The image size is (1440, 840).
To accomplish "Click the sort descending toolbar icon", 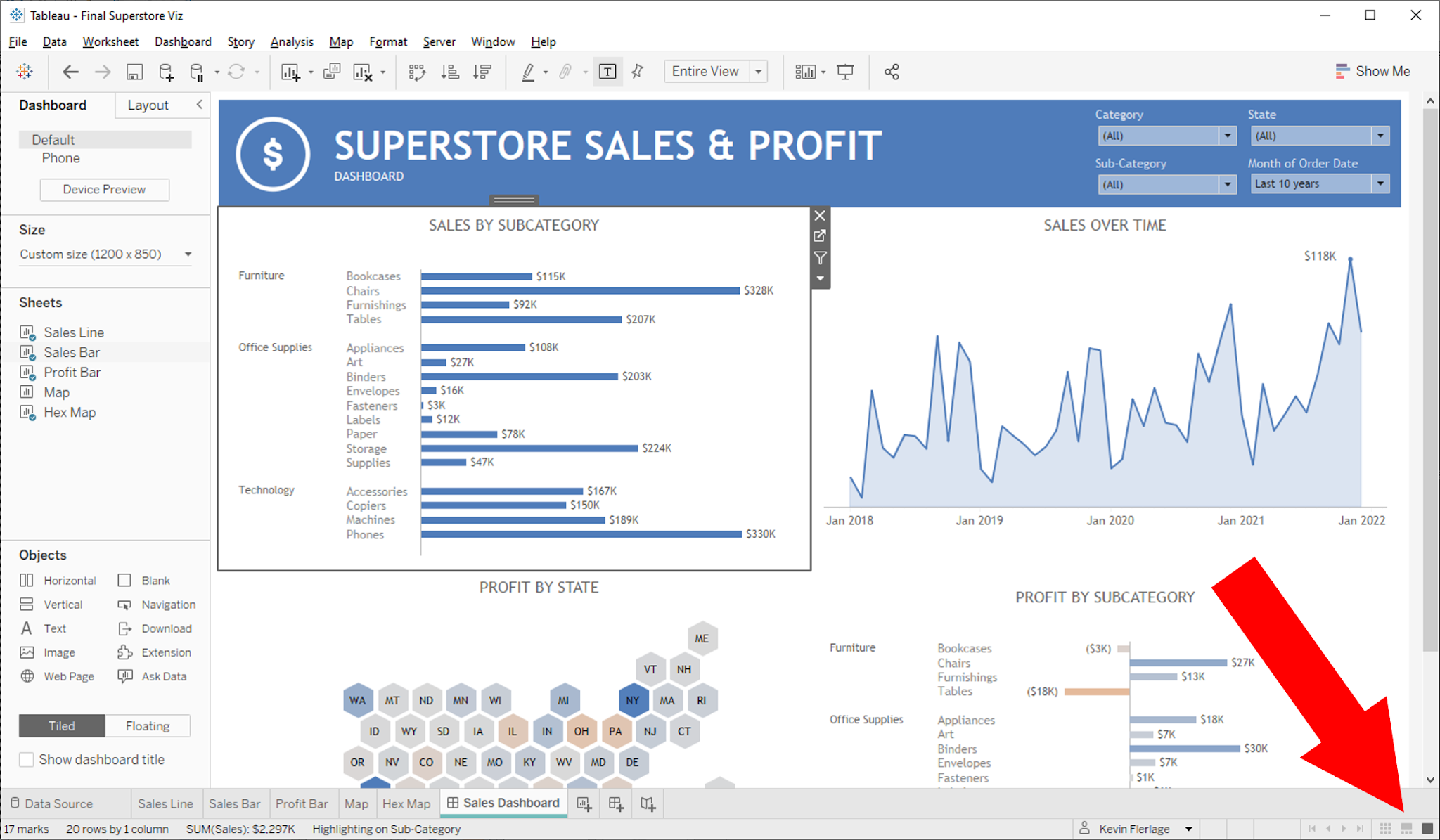I will (x=482, y=72).
